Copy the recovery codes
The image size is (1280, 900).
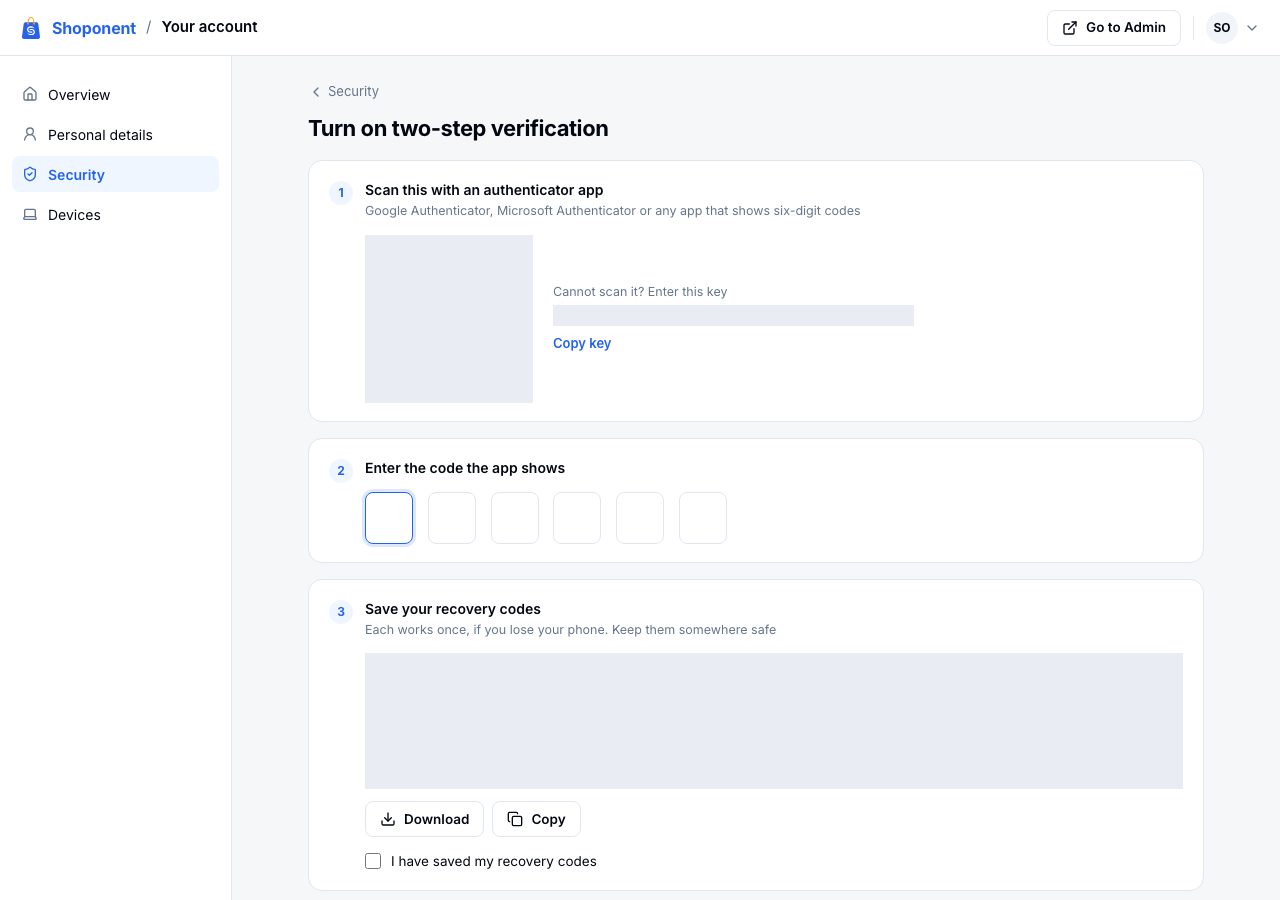pos(536,819)
